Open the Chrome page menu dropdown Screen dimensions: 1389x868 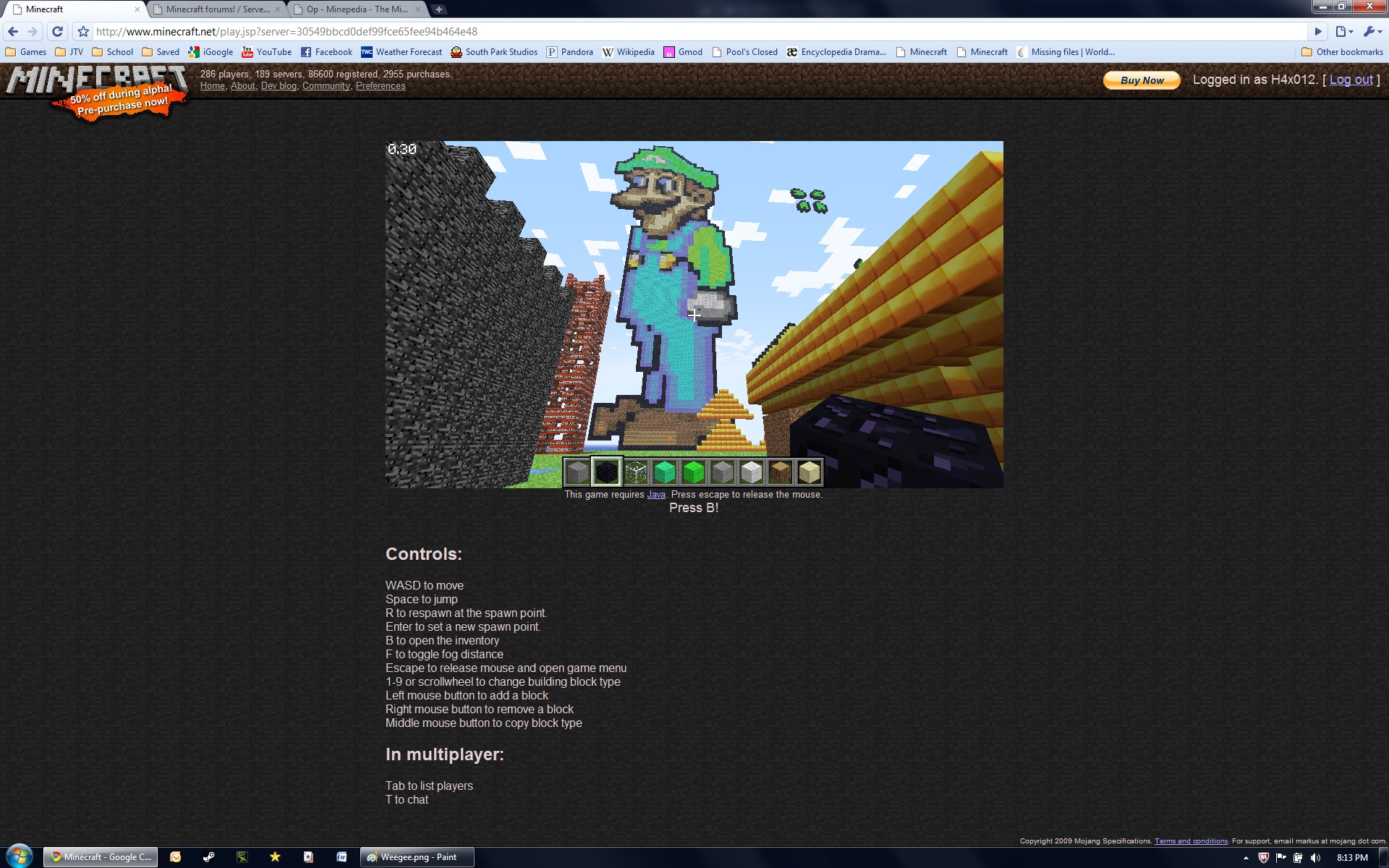tap(1343, 31)
